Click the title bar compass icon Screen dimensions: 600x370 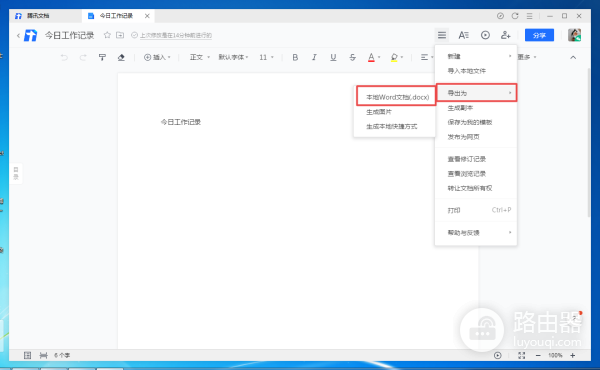(x=500, y=16)
